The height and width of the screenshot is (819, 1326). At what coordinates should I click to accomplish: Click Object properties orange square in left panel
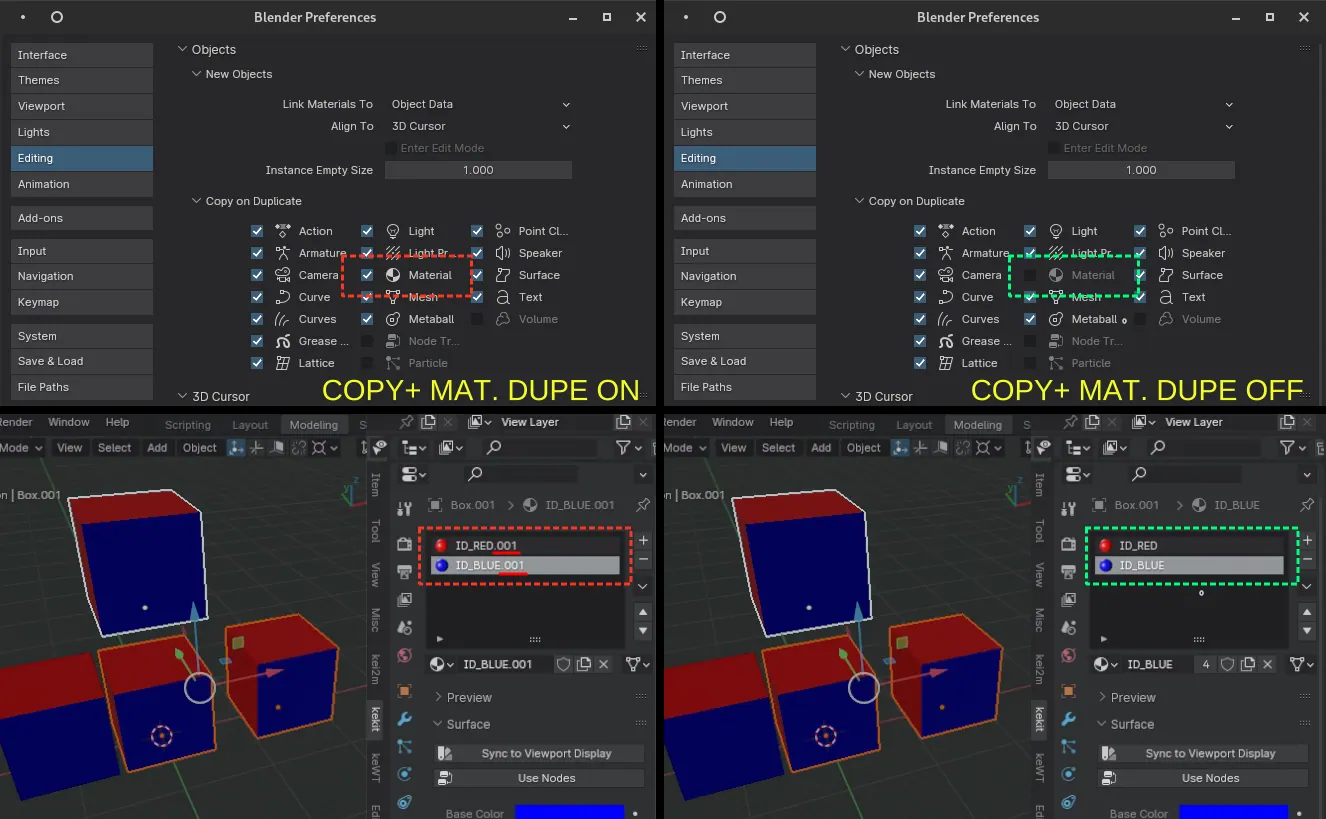point(405,691)
